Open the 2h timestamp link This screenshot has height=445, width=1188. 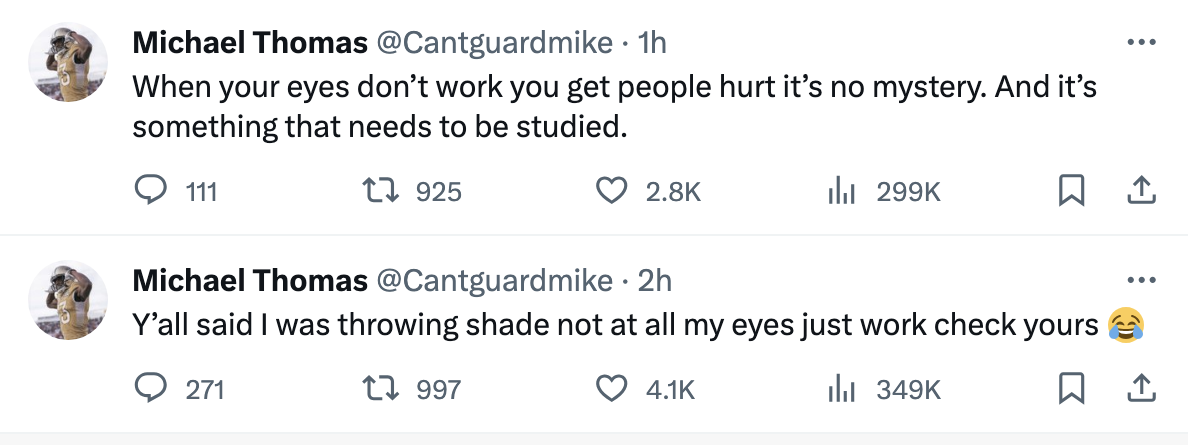[x=655, y=282]
